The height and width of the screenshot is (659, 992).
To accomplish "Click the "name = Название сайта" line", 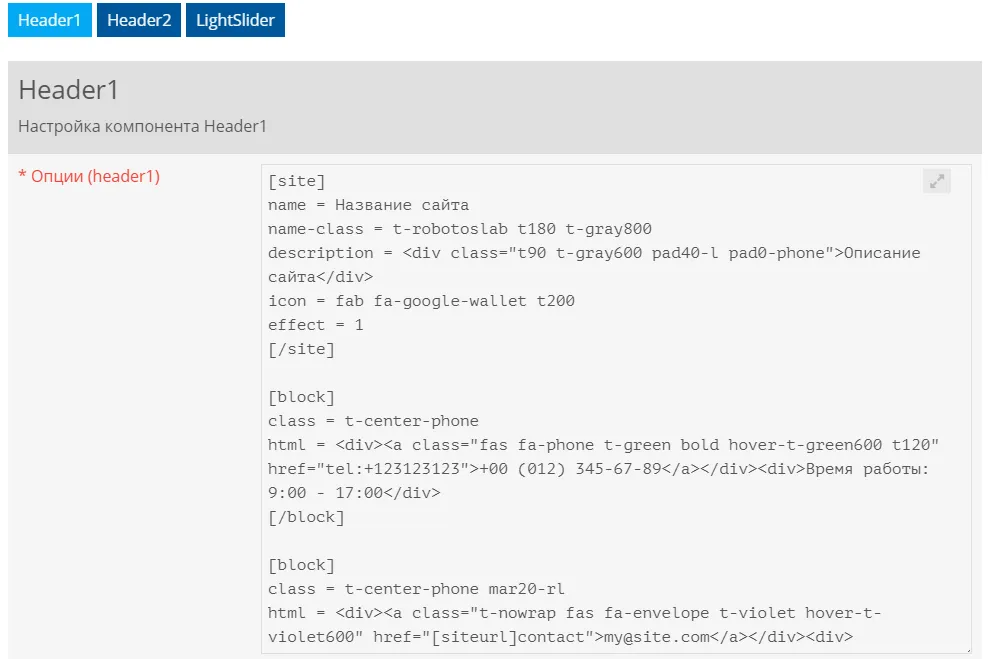I will click(368, 205).
